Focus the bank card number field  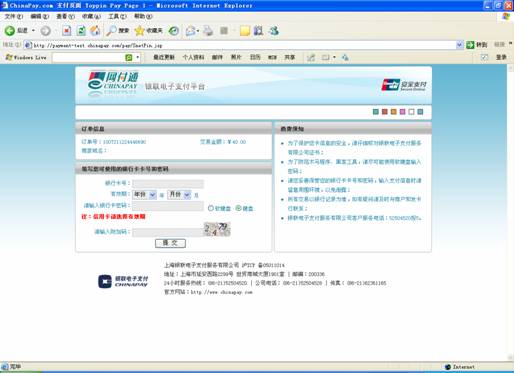tap(168, 183)
